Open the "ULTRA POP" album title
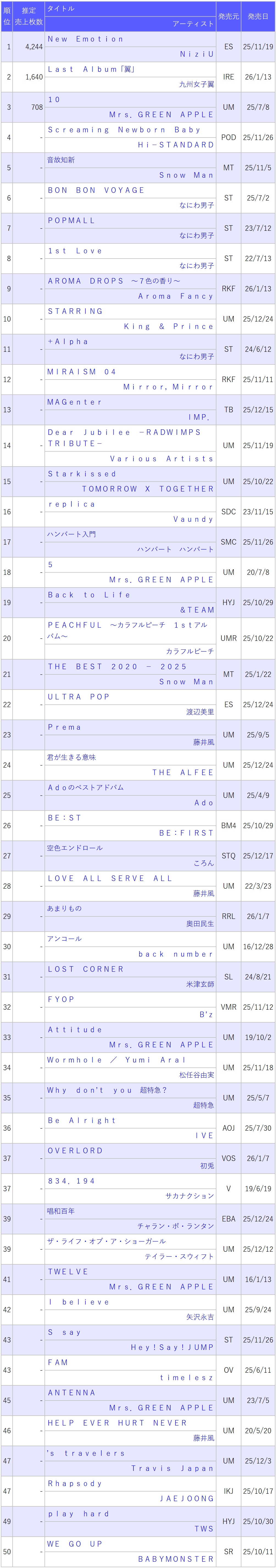Screen dimensions: 276x1568 [x=79, y=696]
